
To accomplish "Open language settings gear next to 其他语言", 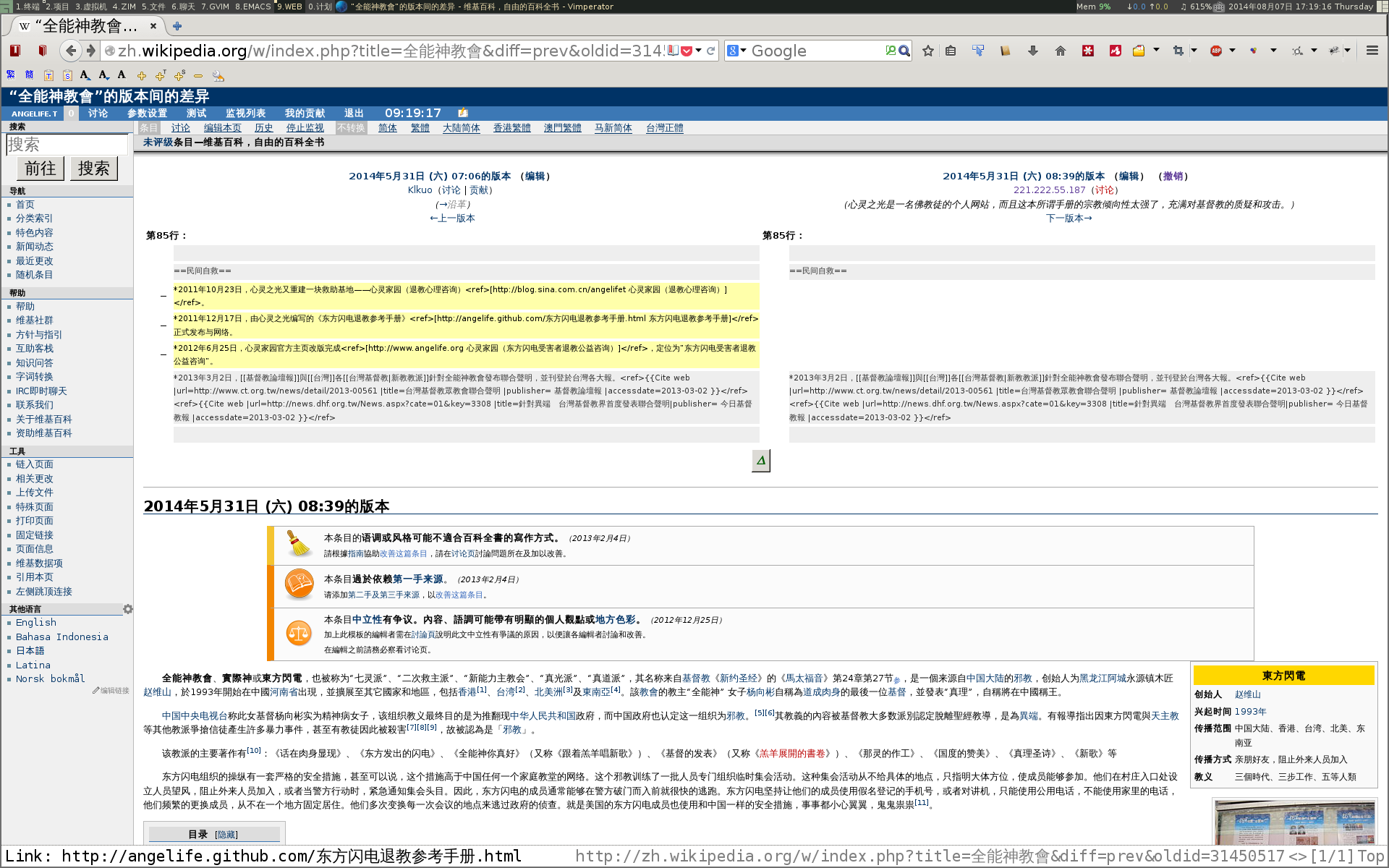I will [x=128, y=609].
